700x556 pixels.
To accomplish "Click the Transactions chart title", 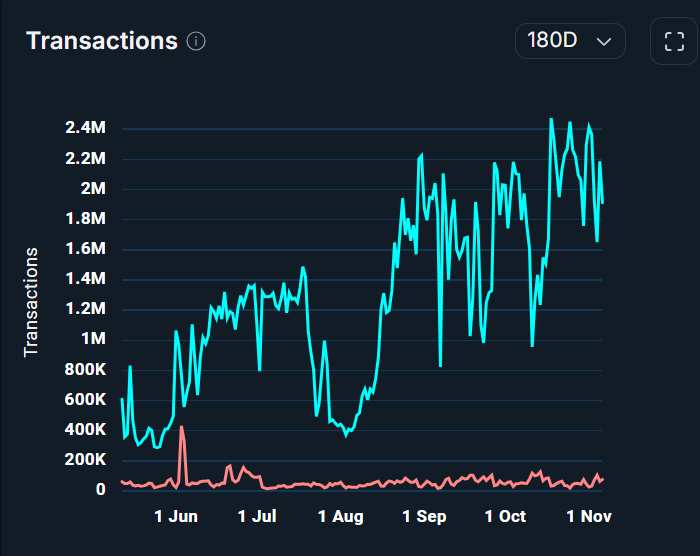I will [101, 41].
